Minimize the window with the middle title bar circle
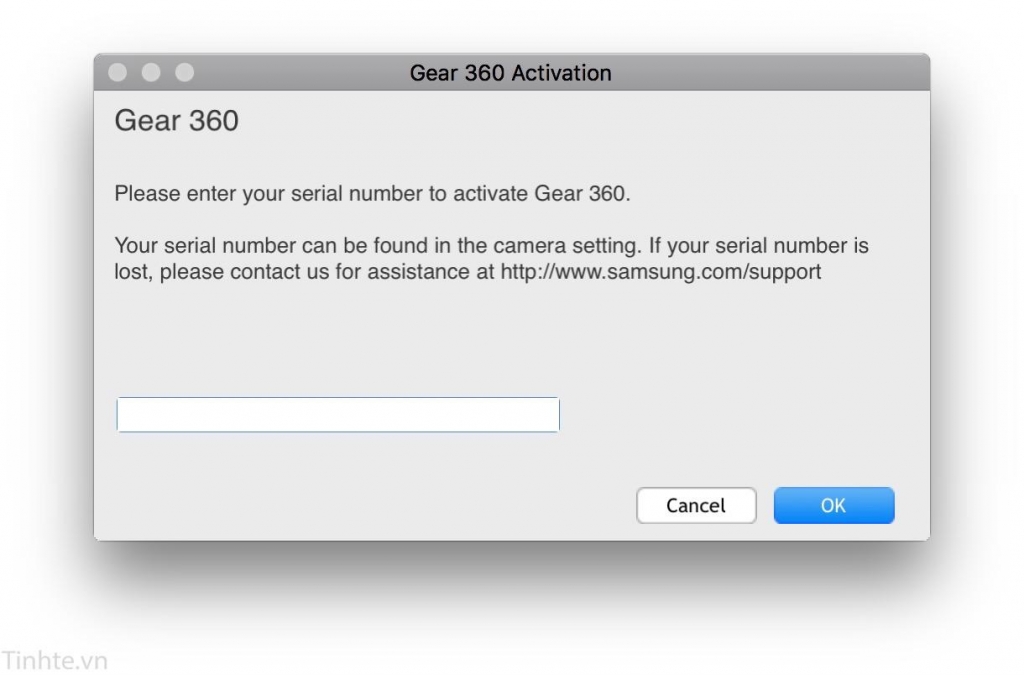 [x=151, y=72]
